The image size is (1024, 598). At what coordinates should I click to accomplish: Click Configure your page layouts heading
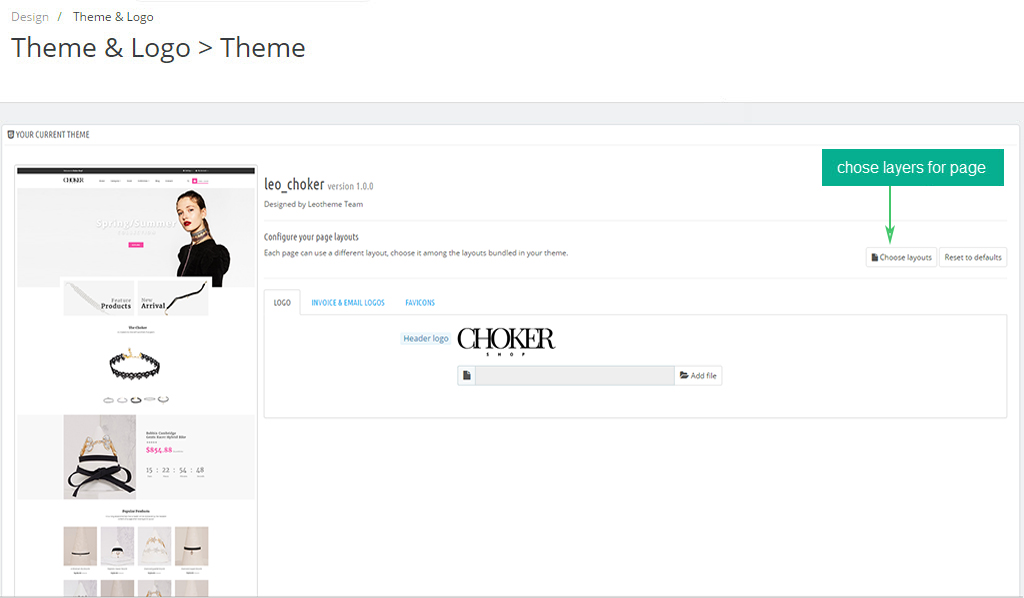(311, 237)
